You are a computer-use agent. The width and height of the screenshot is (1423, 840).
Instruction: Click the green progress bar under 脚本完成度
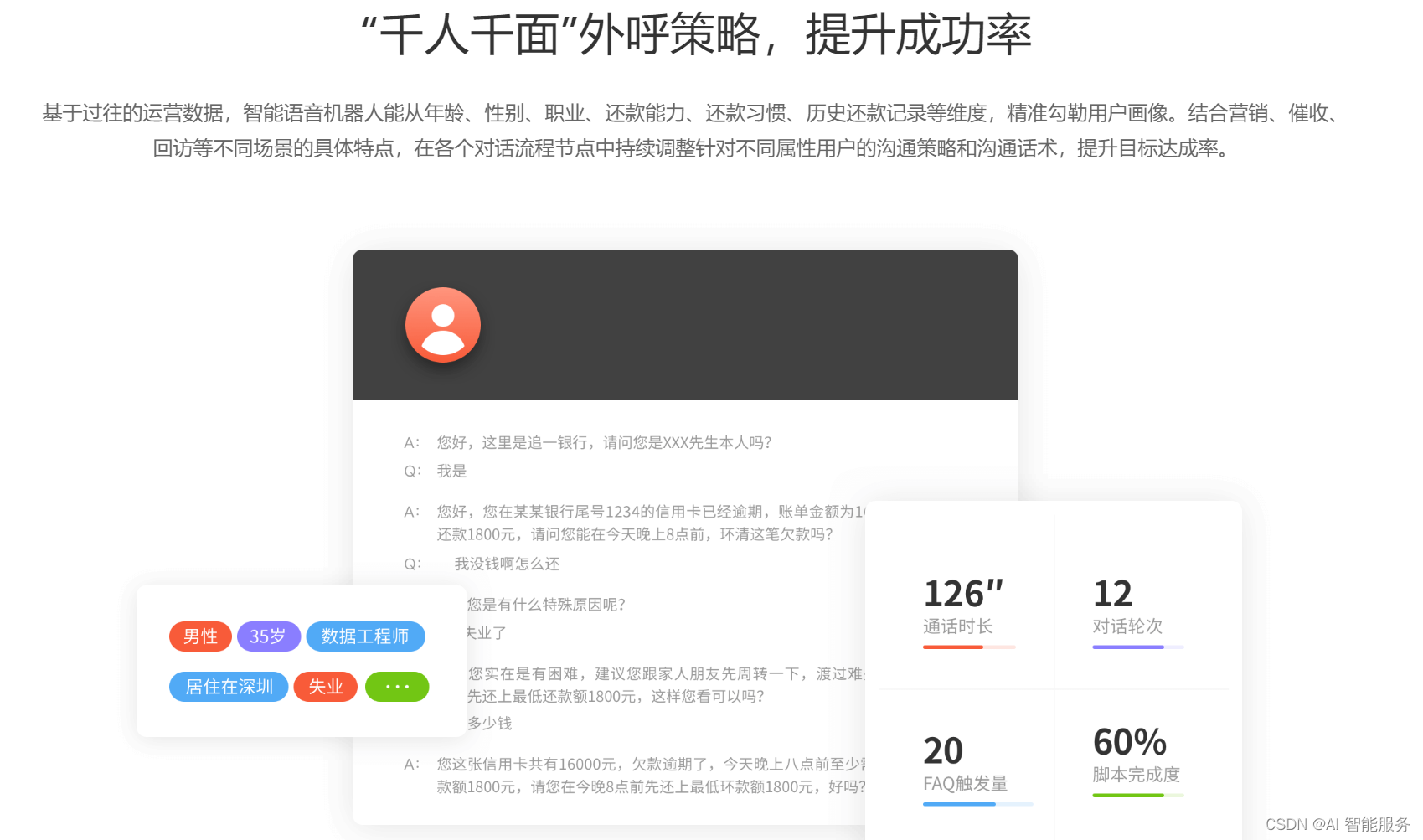[1138, 796]
